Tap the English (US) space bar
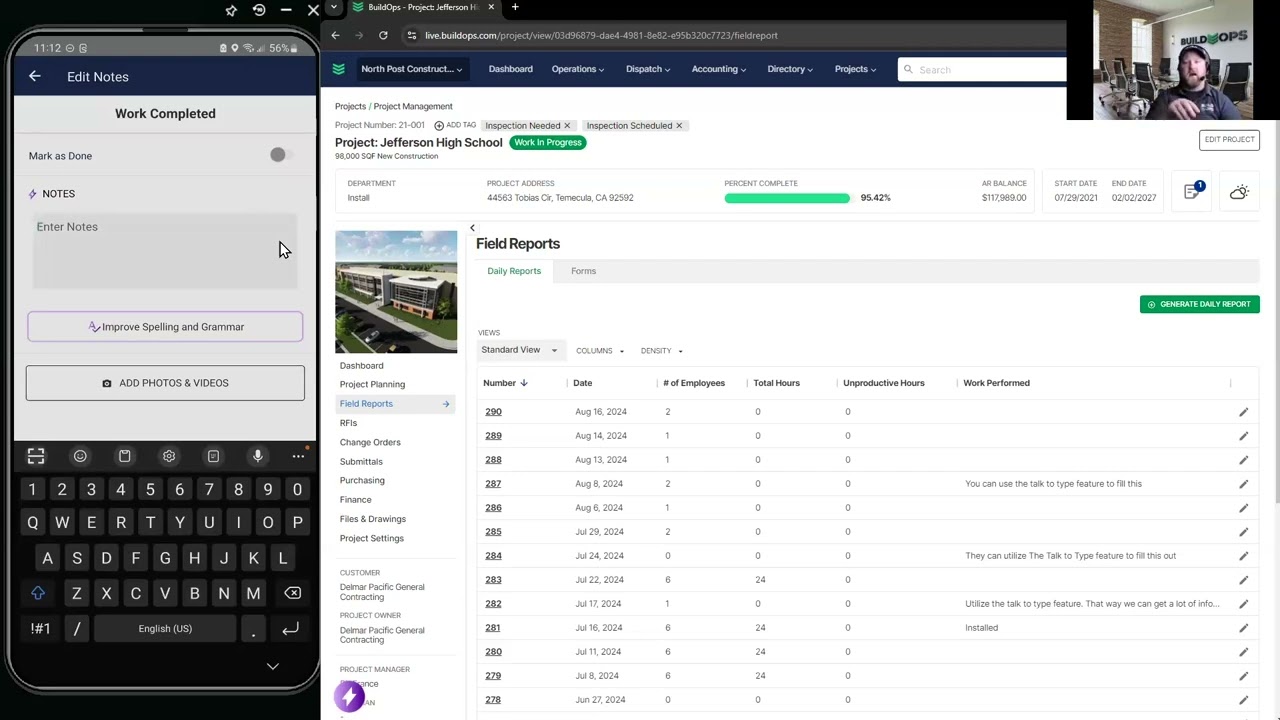 point(165,629)
